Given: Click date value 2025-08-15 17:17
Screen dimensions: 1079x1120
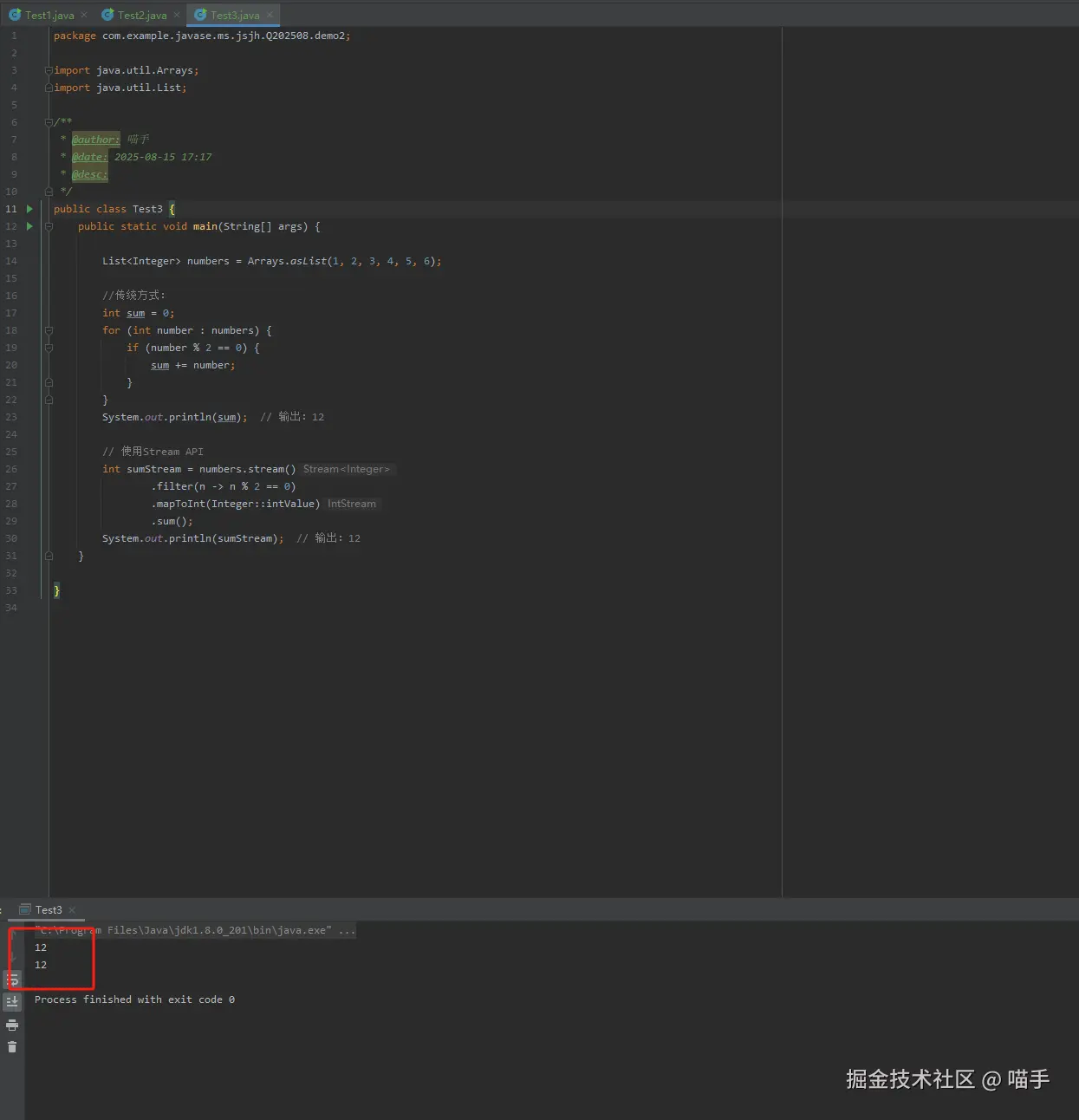Looking at the screenshot, I should (x=163, y=157).
